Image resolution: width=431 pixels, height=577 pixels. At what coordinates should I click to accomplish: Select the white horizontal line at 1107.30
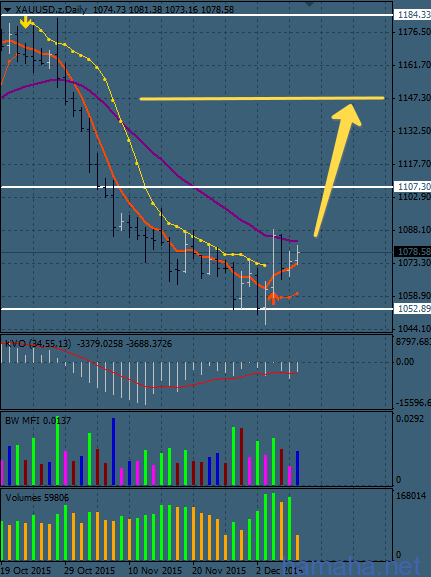[x=197, y=187]
